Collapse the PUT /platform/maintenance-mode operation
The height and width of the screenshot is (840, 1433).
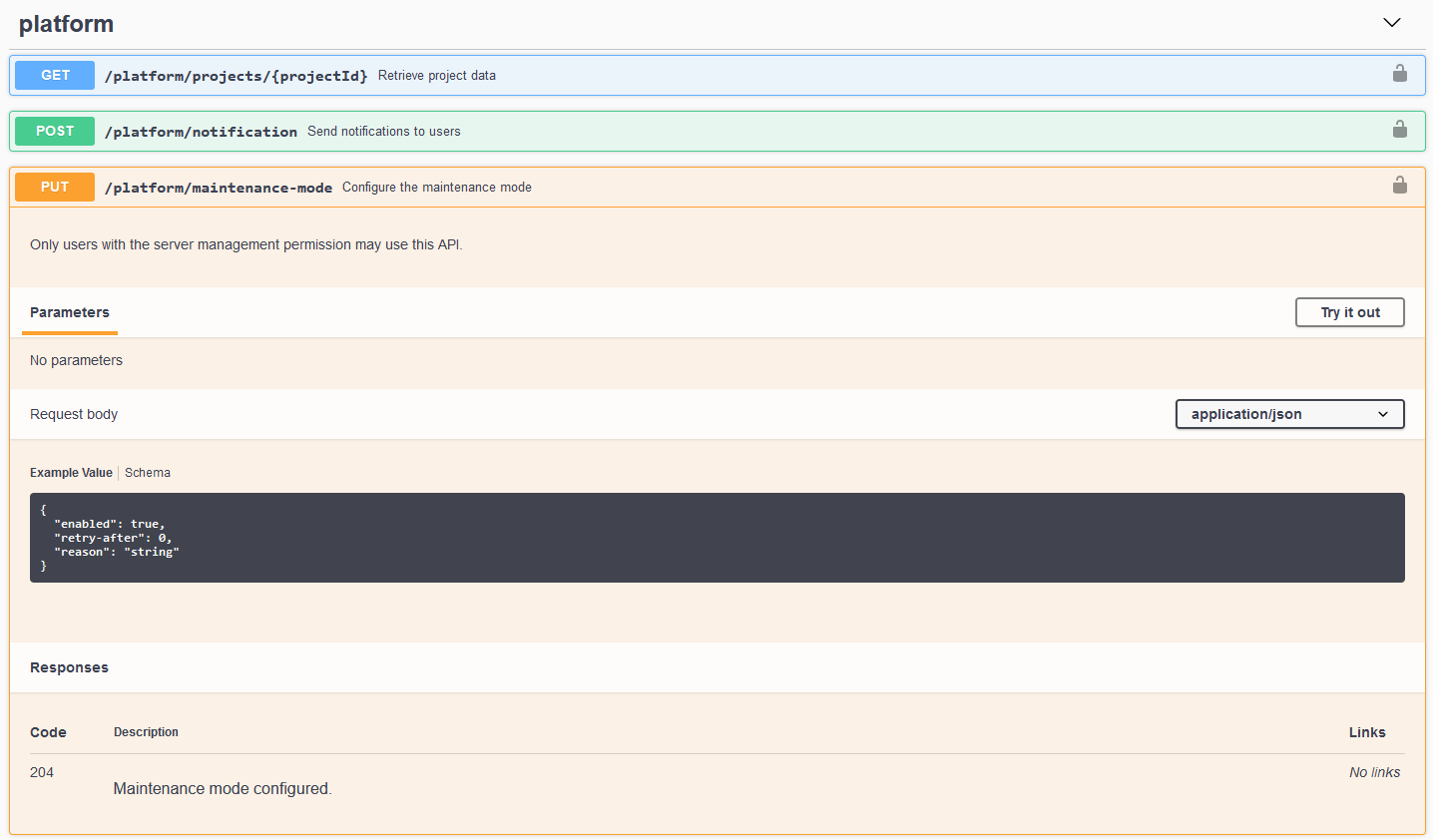[219, 188]
